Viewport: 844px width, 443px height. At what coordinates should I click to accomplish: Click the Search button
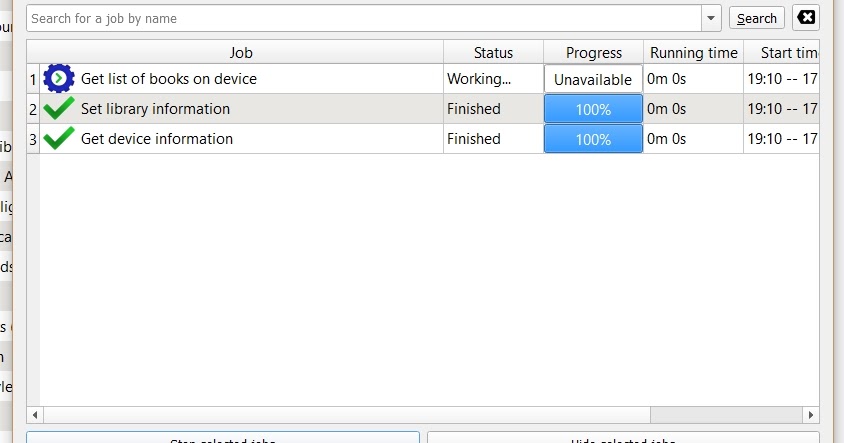click(756, 18)
